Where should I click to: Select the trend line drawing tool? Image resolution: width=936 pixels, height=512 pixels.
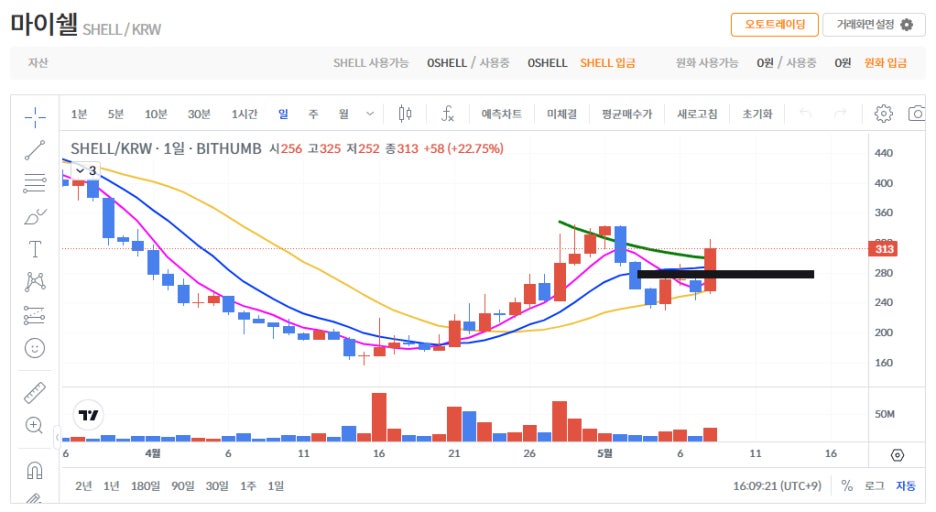(35, 150)
